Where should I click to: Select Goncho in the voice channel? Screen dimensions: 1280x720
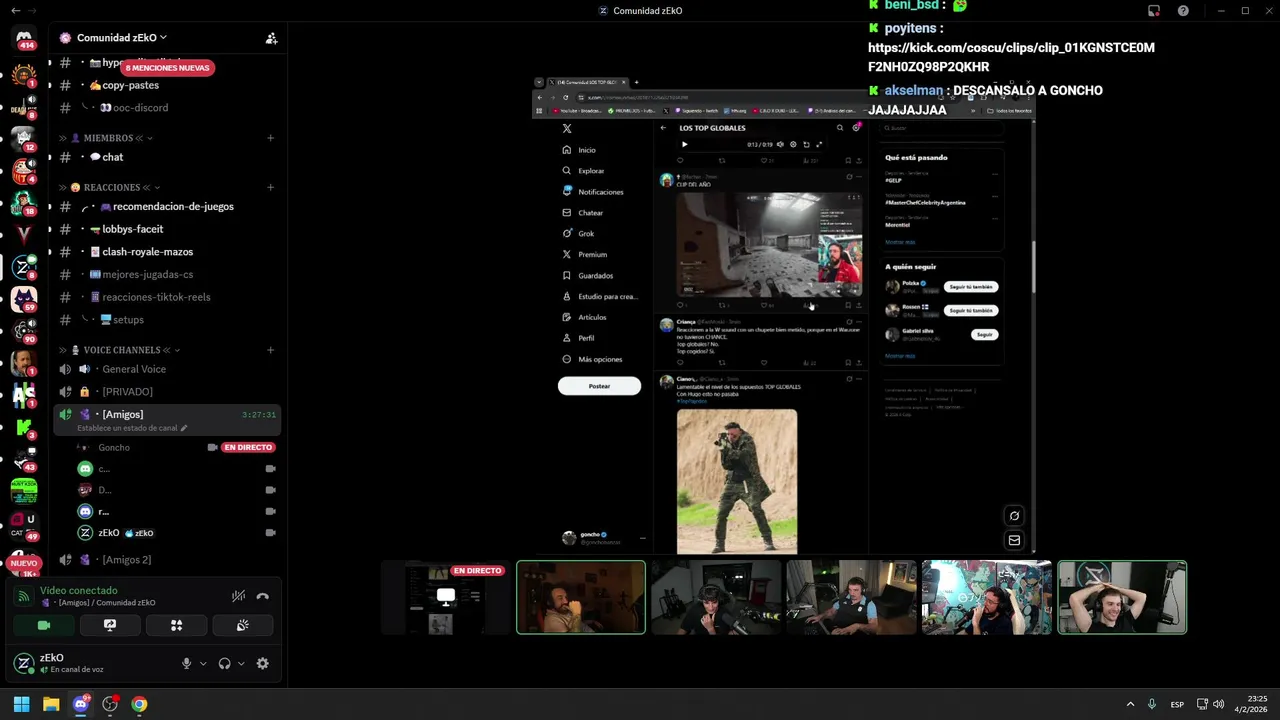[x=114, y=448]
